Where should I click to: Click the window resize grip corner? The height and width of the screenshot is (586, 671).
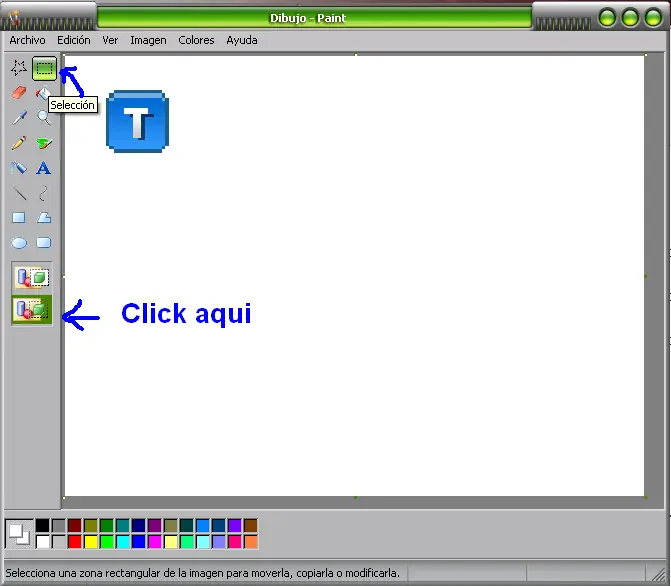pyautogui.click(x=658, y=574)
